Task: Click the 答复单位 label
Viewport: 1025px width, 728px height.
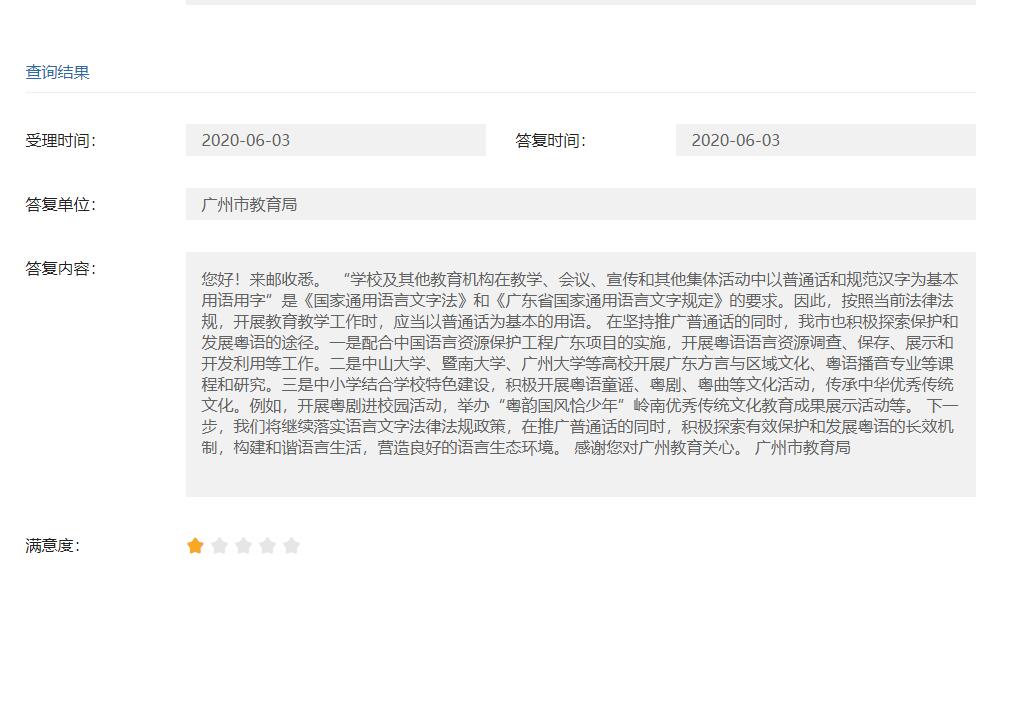Action: pos(60,204)
